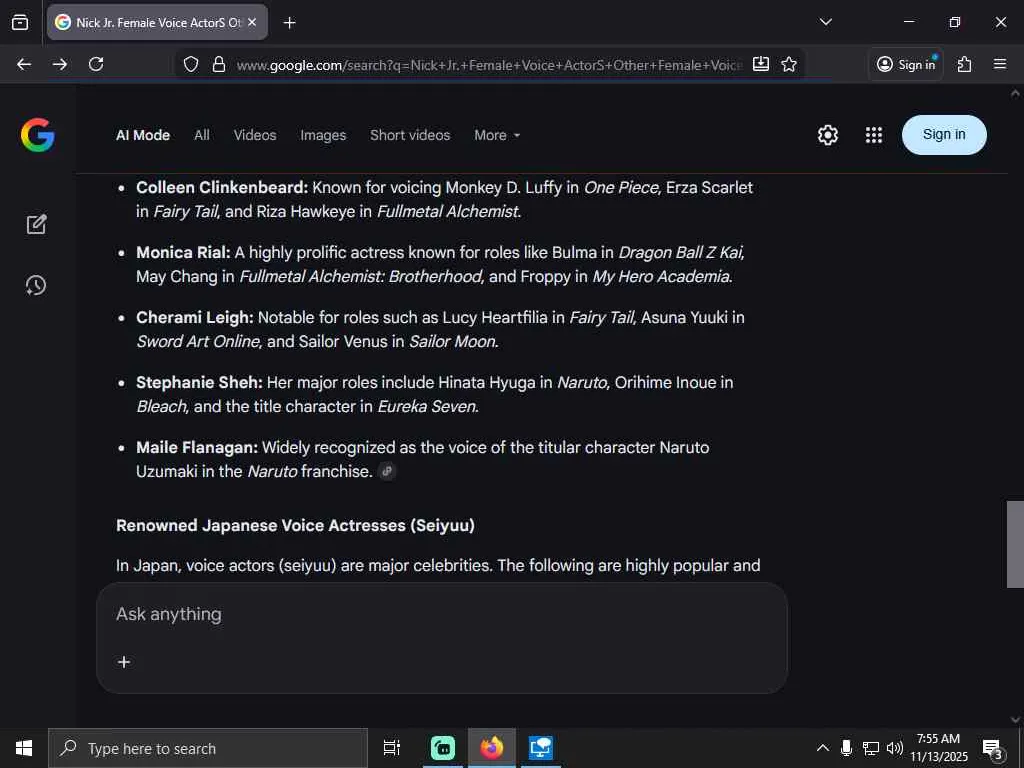The width and height of the screenshot is (1024, 768).
Task: Click Renowned Japanese Voice Actresses (Seiyuu) heading
Action: (295, 526)
